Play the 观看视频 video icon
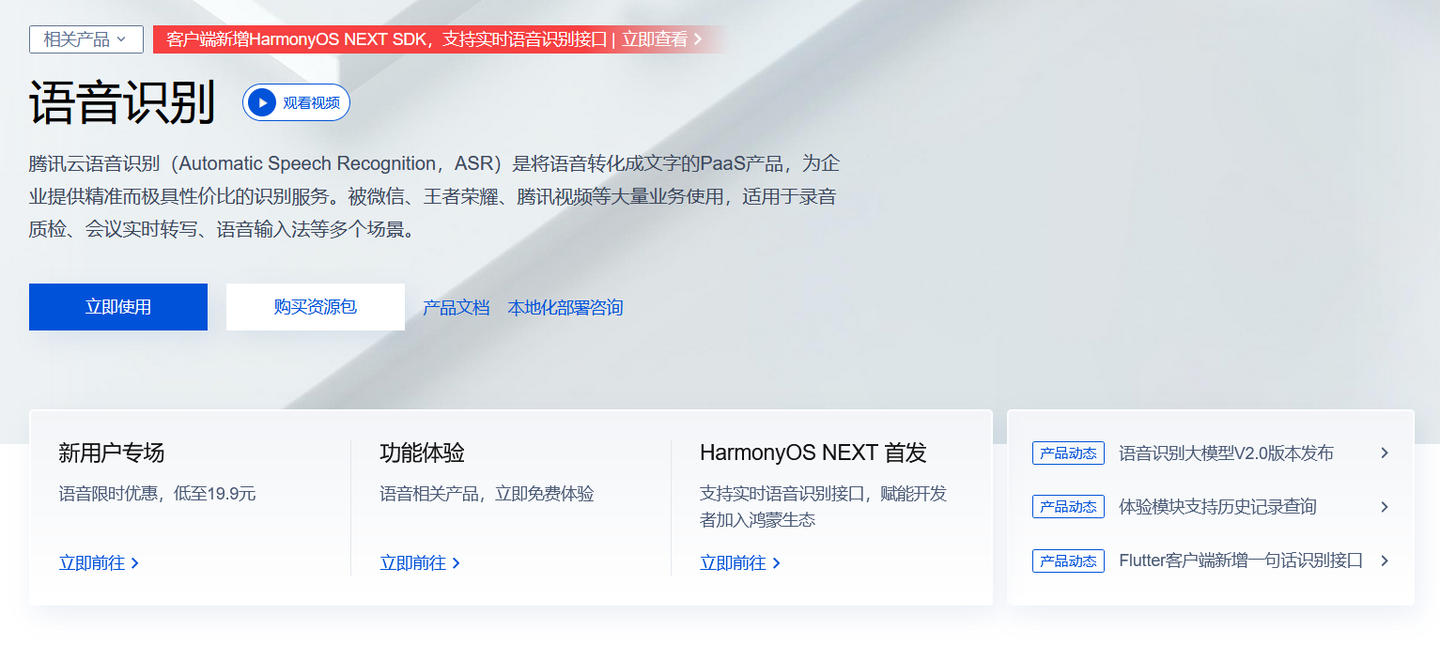This screenshot has height=645, width=1440. 261,102
